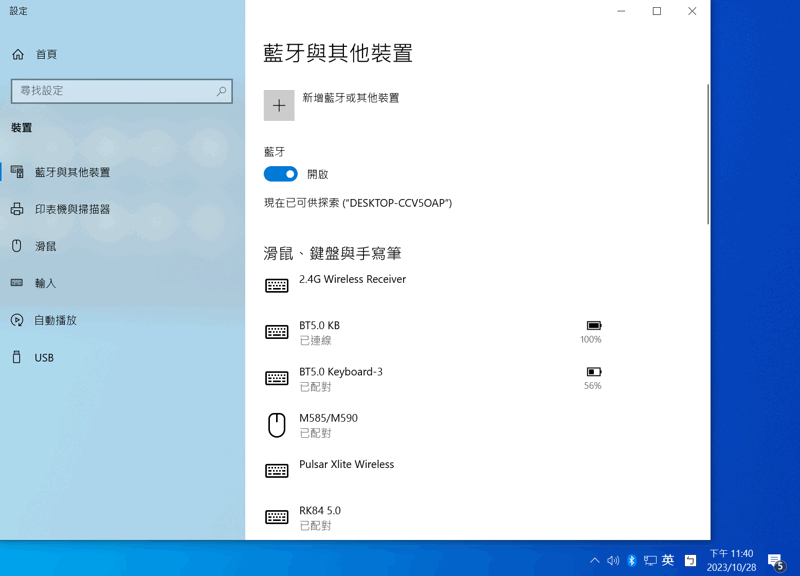Click the 56% battery icon for Keyboard-3

click(594, 372)
